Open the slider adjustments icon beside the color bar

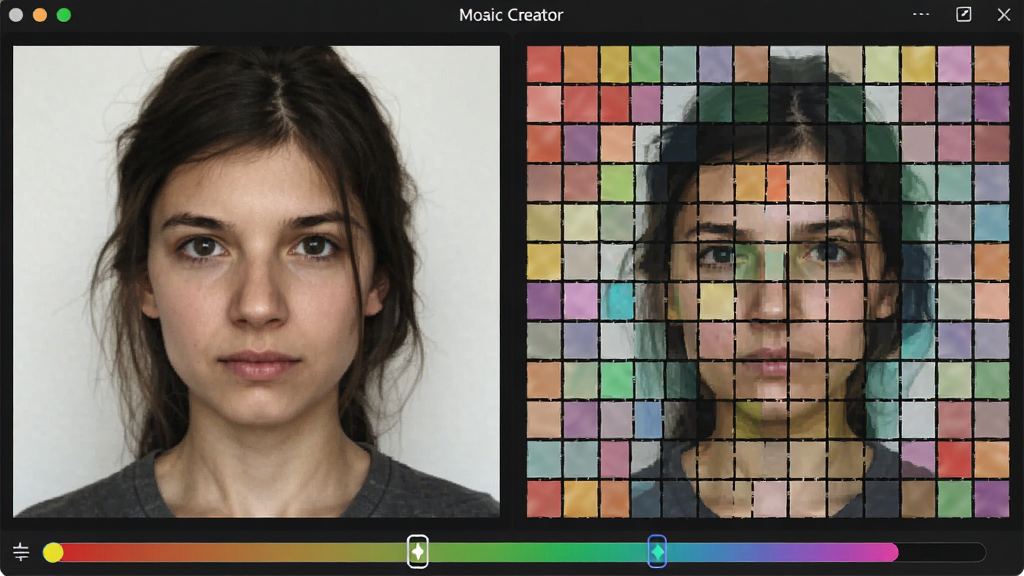coord(21,552)
